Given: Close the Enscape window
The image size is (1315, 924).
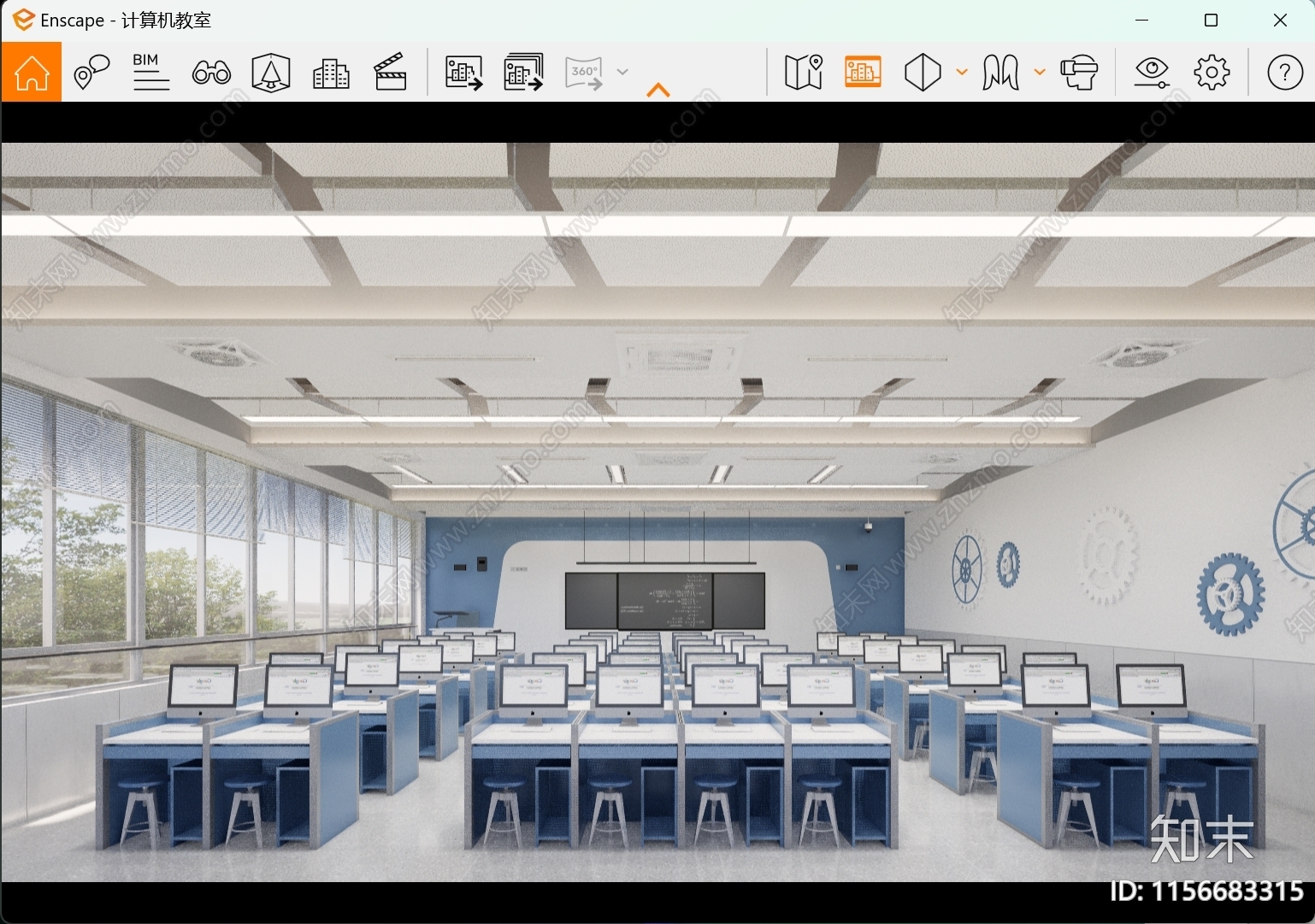Looking at the screenshot, I should tap(1280, 20).
